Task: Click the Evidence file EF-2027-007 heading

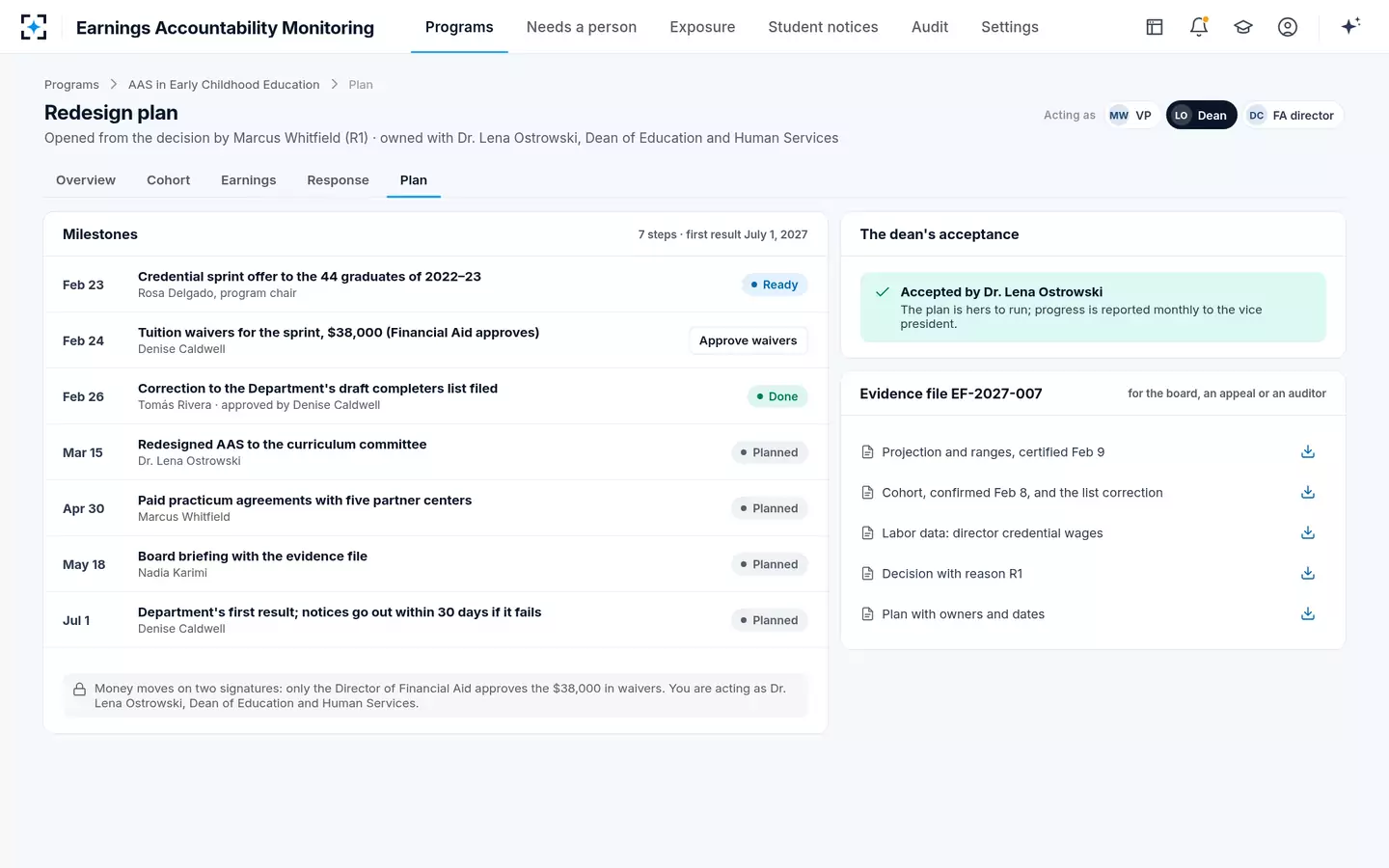Action: 951,393
